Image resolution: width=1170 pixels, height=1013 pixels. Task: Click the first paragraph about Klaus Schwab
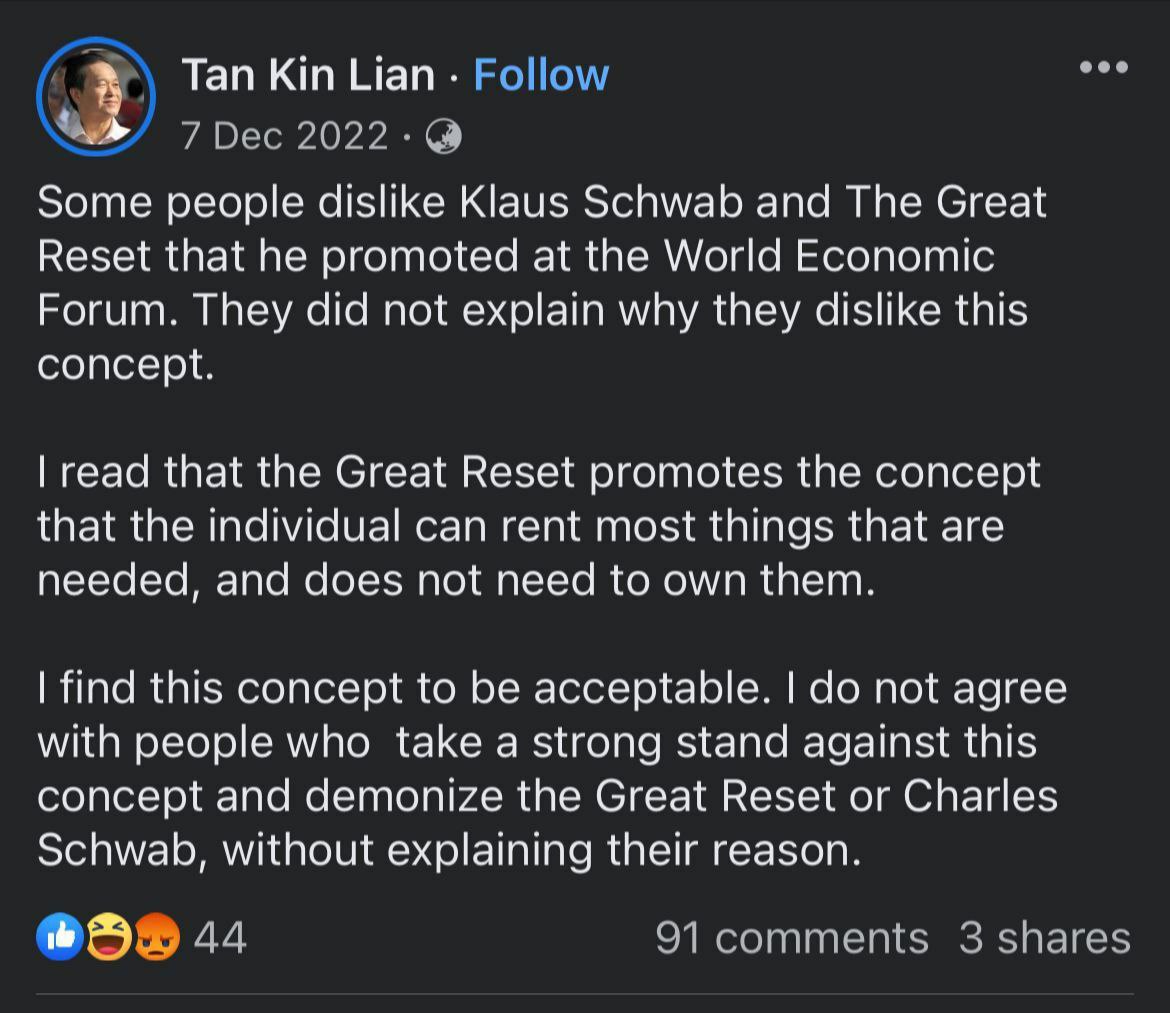(x=540, y=283)
